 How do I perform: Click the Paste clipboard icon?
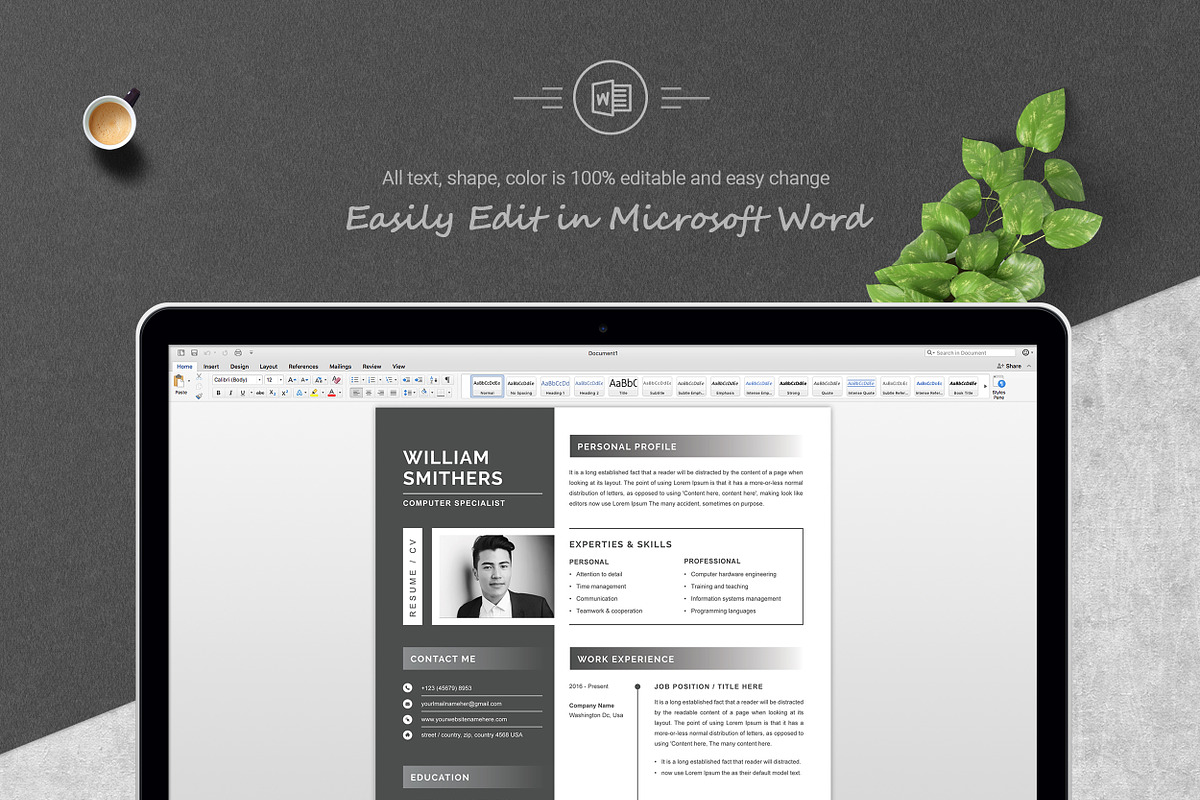pyautogui.click(x=179, y=381)
